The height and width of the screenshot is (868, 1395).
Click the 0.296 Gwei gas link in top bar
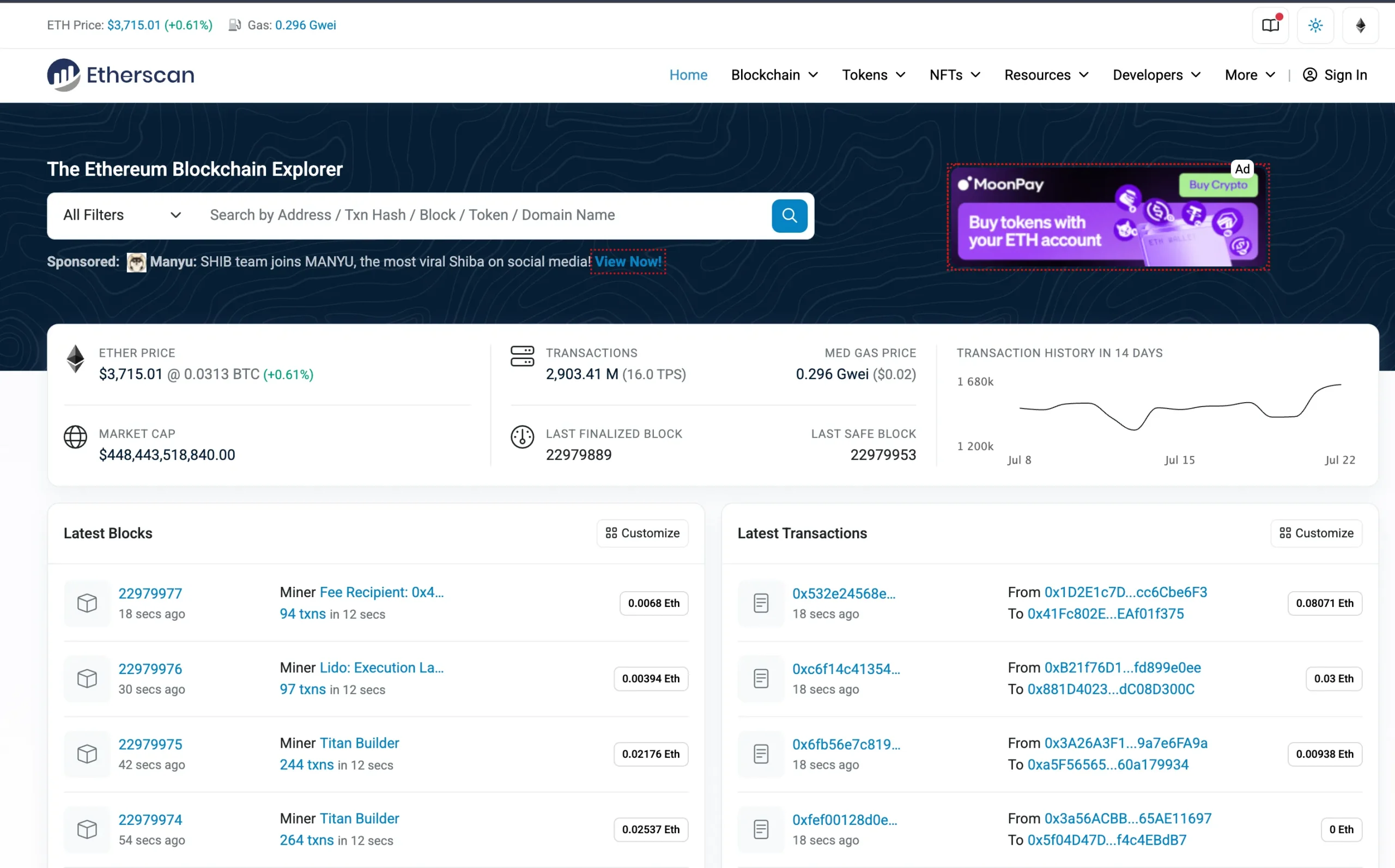(305, 25)
